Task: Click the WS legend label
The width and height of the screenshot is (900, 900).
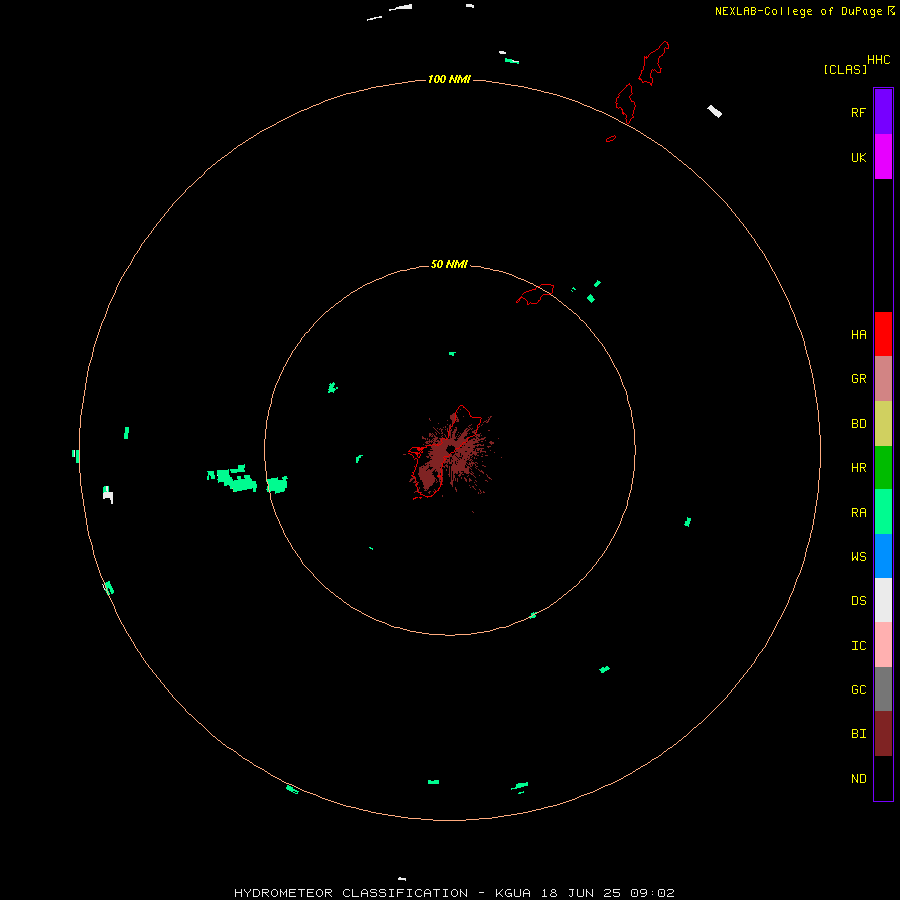Action: [x=859, y=556]
